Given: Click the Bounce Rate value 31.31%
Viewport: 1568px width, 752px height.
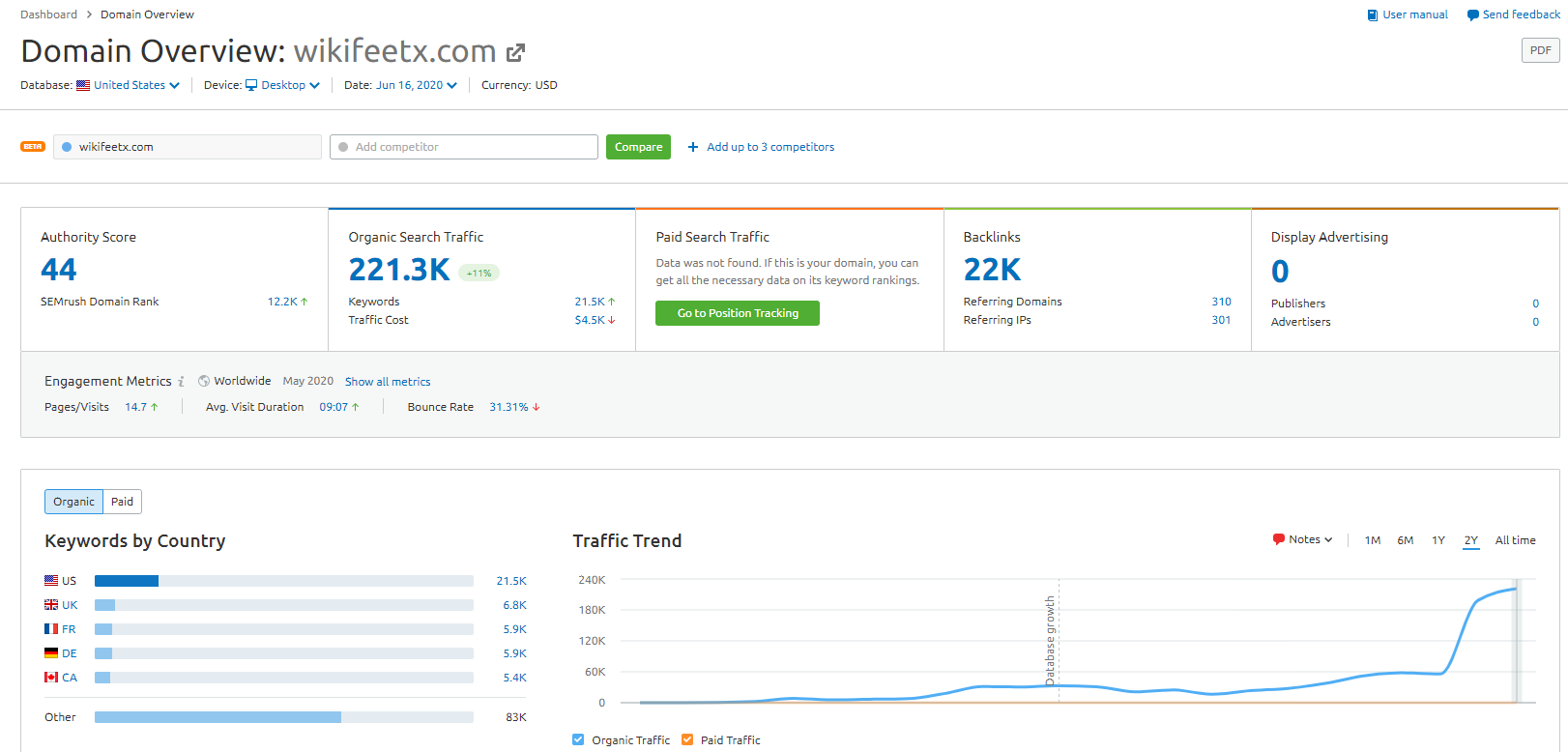Looking at the screenshot, I should pos(508,407).
